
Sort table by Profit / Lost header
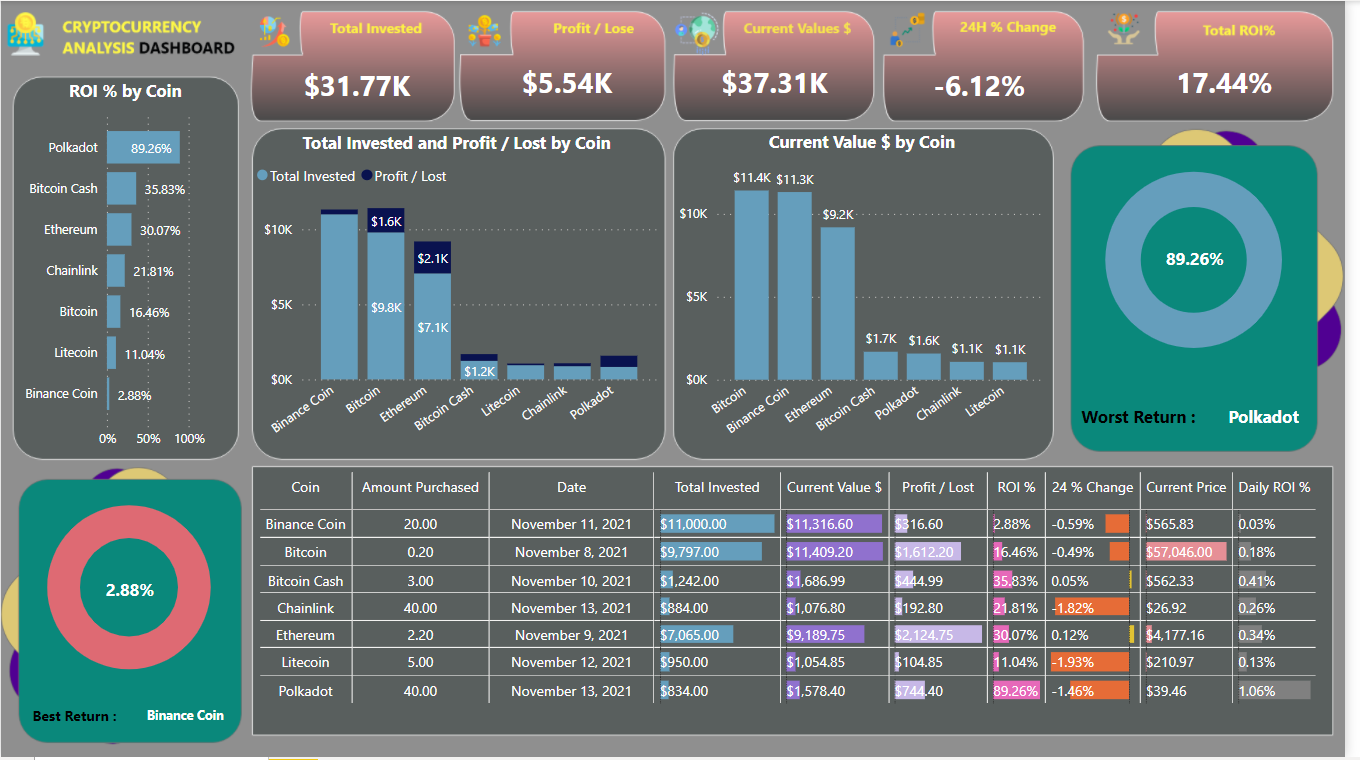point(938,487)
